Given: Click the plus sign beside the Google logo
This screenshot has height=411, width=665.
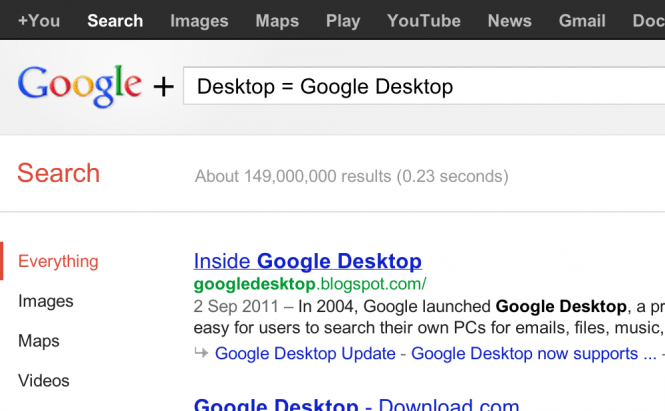Looking at the screenshot, I should [163, 88].
